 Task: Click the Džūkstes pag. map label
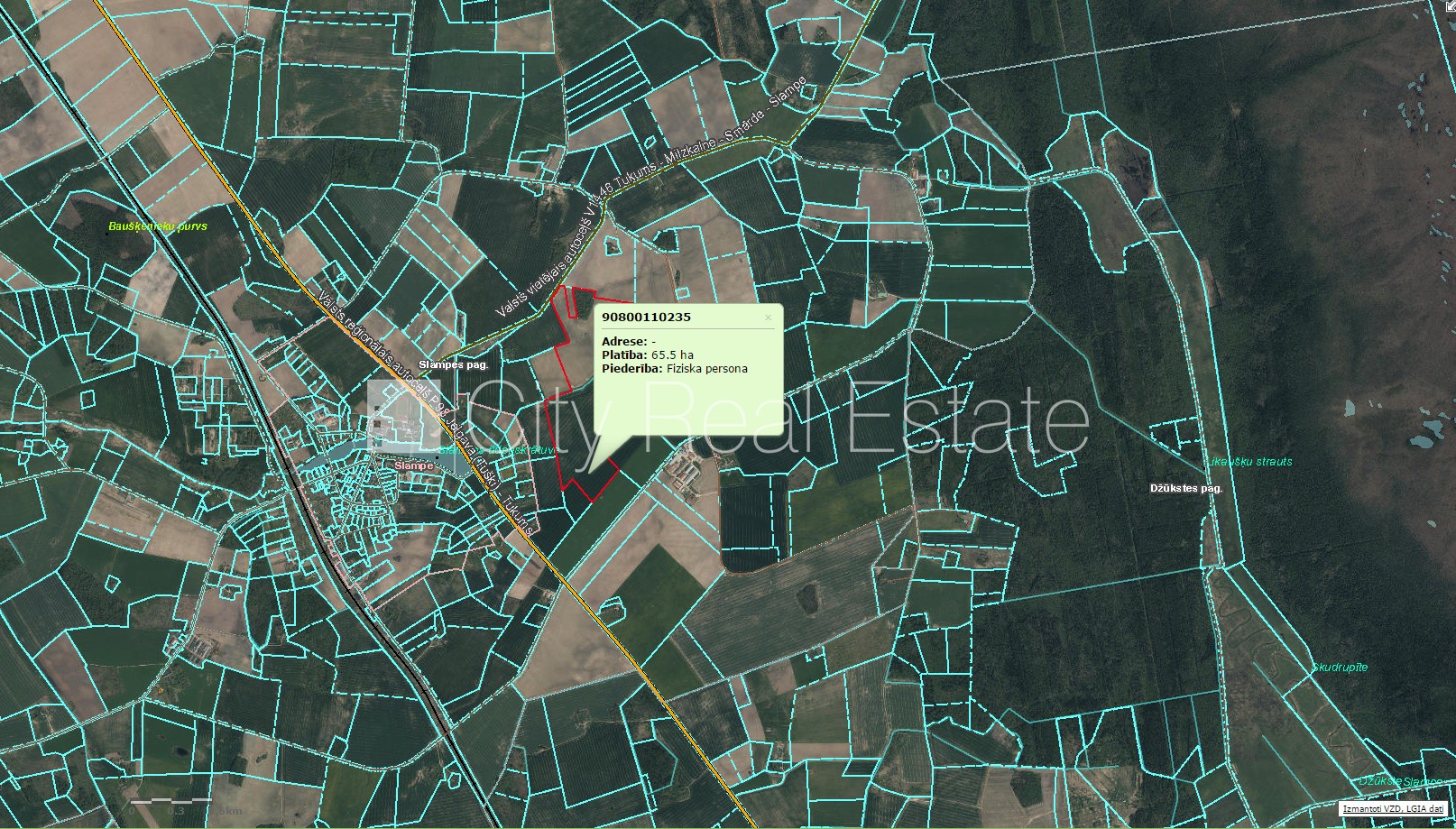(x=1185, y=488)
